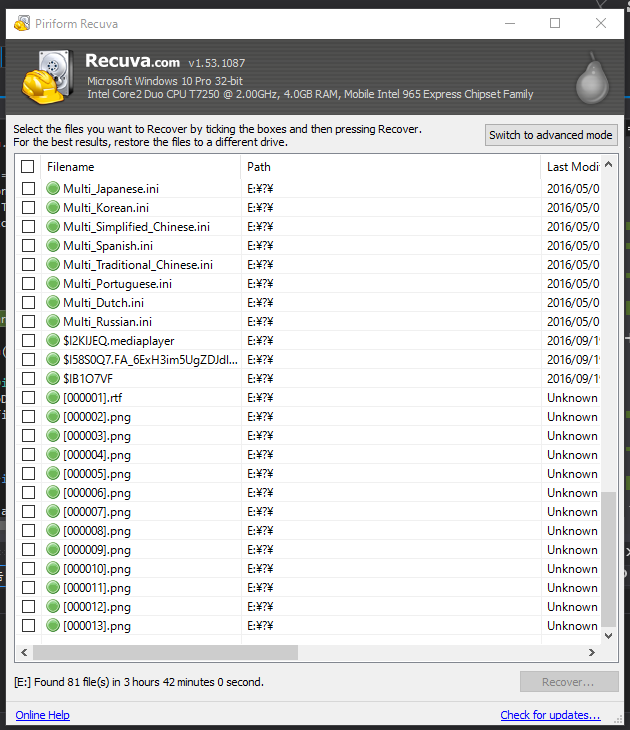
Task: Sort by the Filename column header
Action: click(141, 167)
